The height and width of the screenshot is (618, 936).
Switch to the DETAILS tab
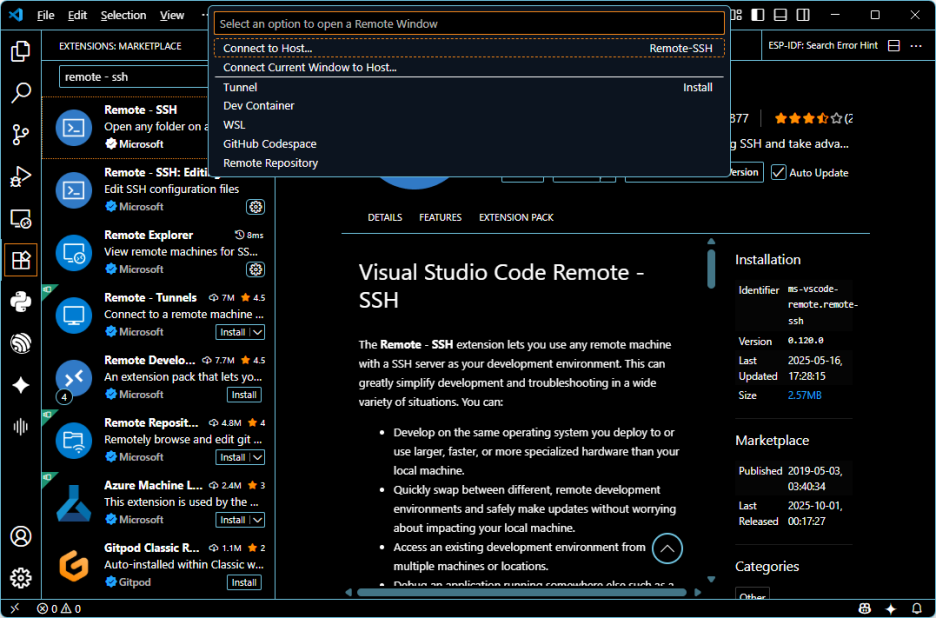coord(384,217)
